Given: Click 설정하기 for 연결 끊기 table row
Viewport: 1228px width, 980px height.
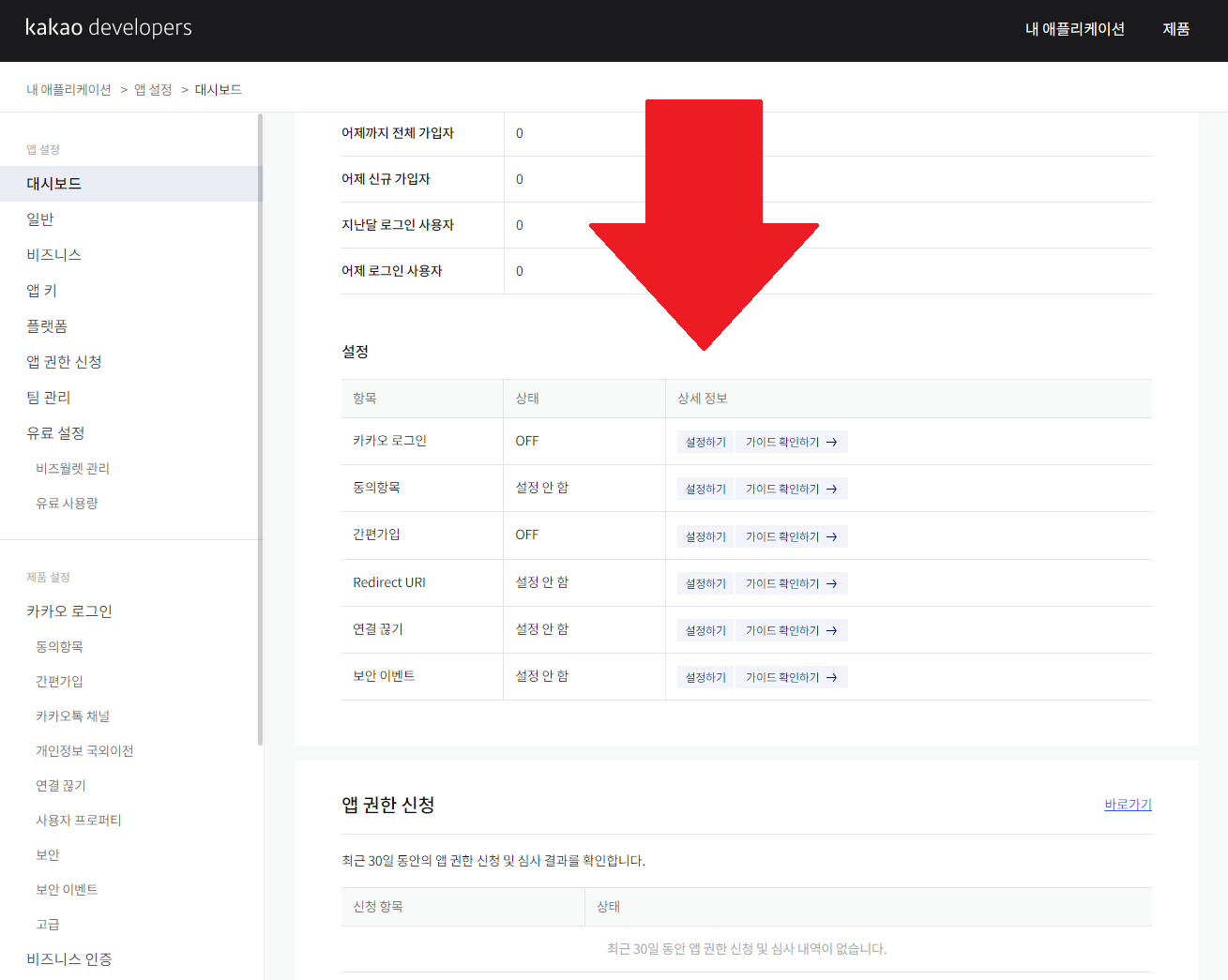Looking at the screenshot, I should (705, 630).
